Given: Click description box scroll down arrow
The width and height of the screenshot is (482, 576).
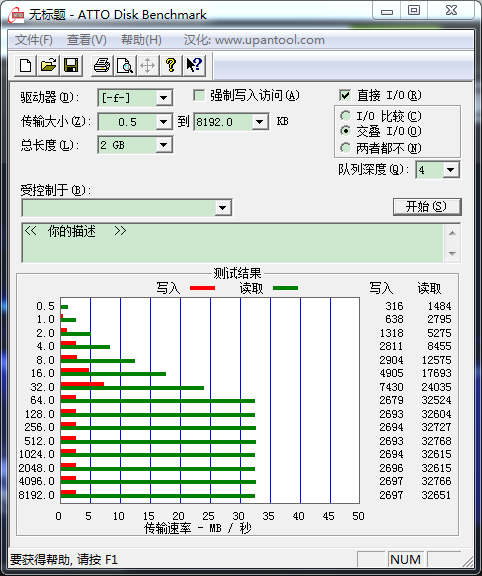Looking at the screenshot, I should pos(452,253).
